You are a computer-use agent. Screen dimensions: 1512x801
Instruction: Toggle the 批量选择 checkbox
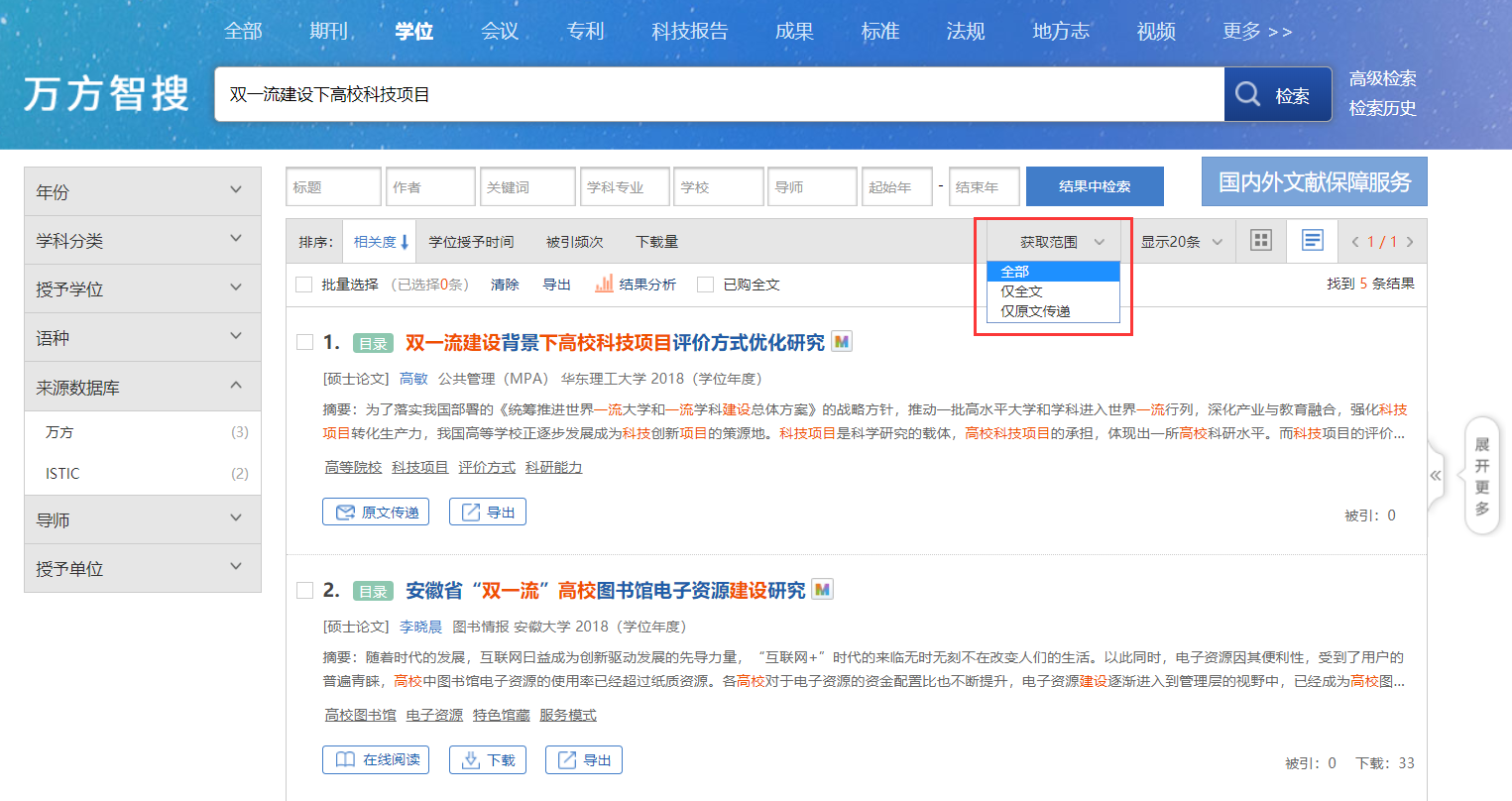click(304, 285)
